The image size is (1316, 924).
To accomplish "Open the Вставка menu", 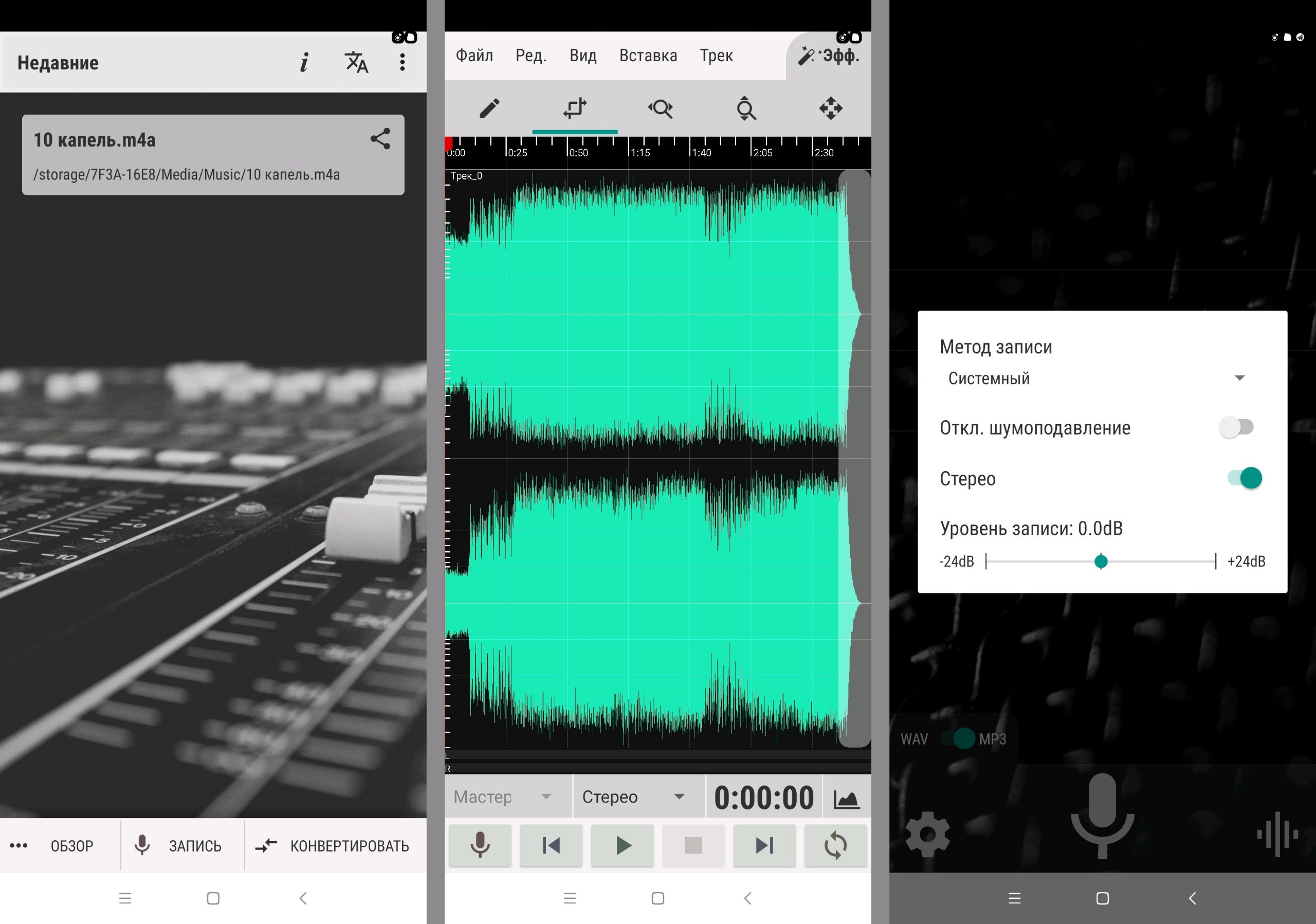I will coord(648,56).
